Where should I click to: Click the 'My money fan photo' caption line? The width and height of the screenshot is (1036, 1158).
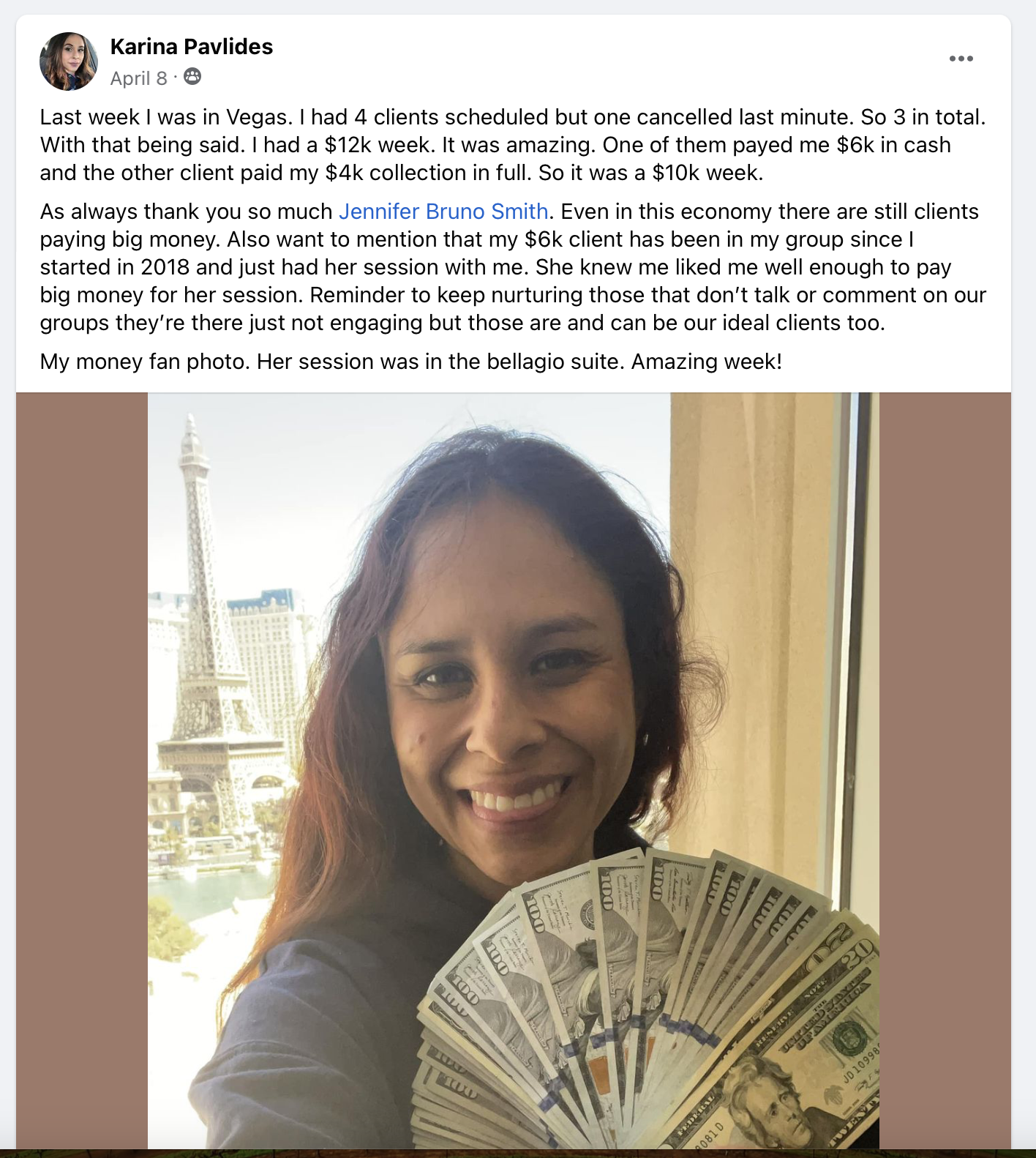tap(411, 362)
